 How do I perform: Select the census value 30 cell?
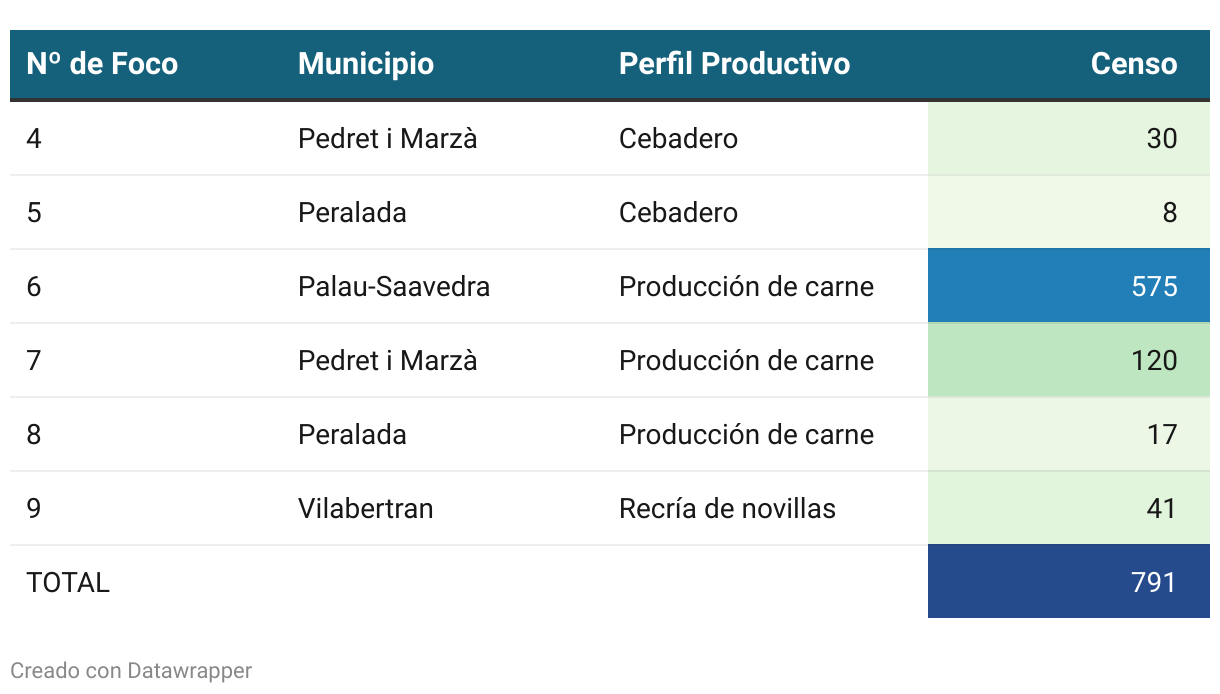tap(1068, 138)
